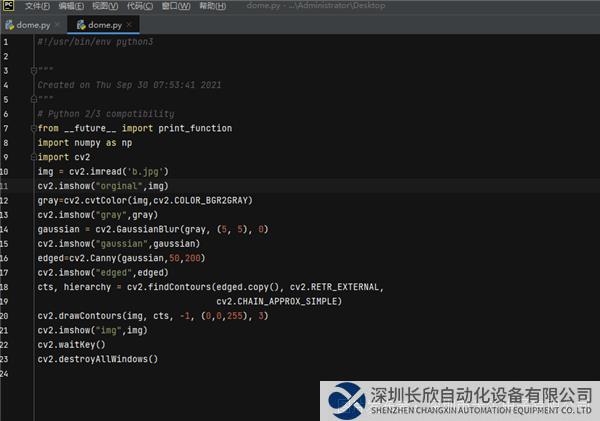The width and height of the screenshot is (600, 421).
Task: Open the 视图 (View) menu
Action: (x=105, y=6)
